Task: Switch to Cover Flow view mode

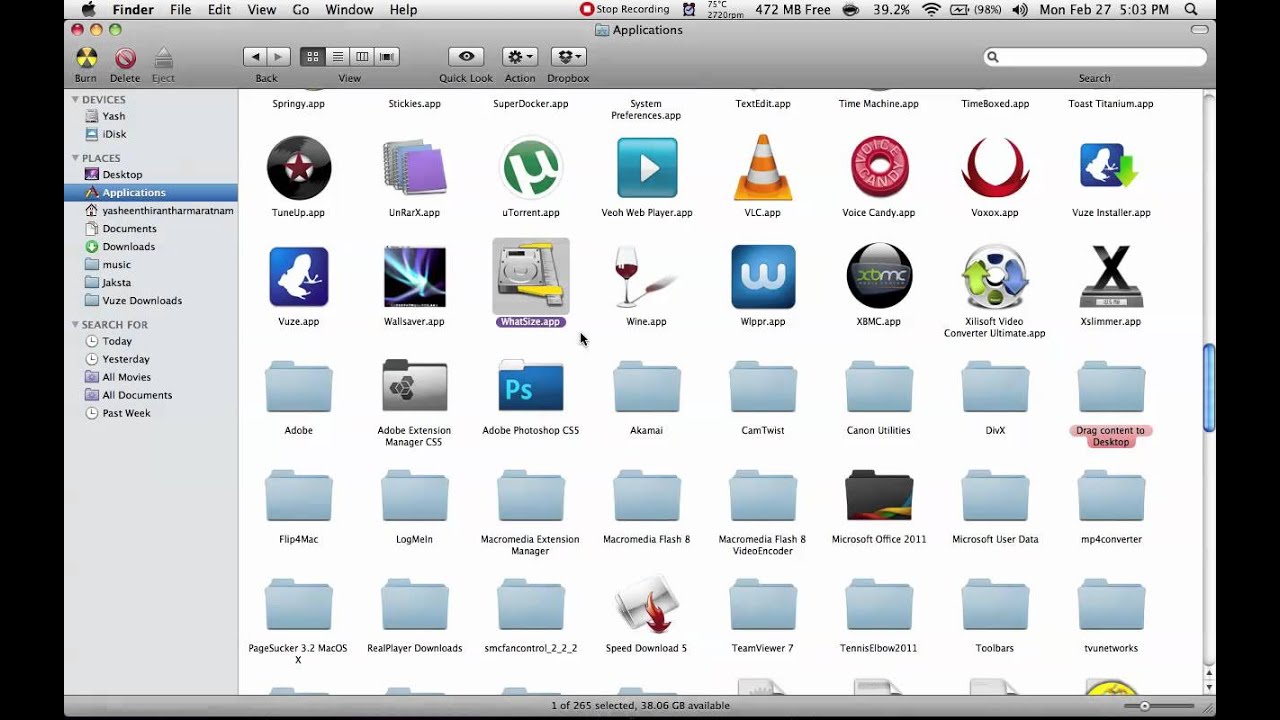Action: coord(387,57)
